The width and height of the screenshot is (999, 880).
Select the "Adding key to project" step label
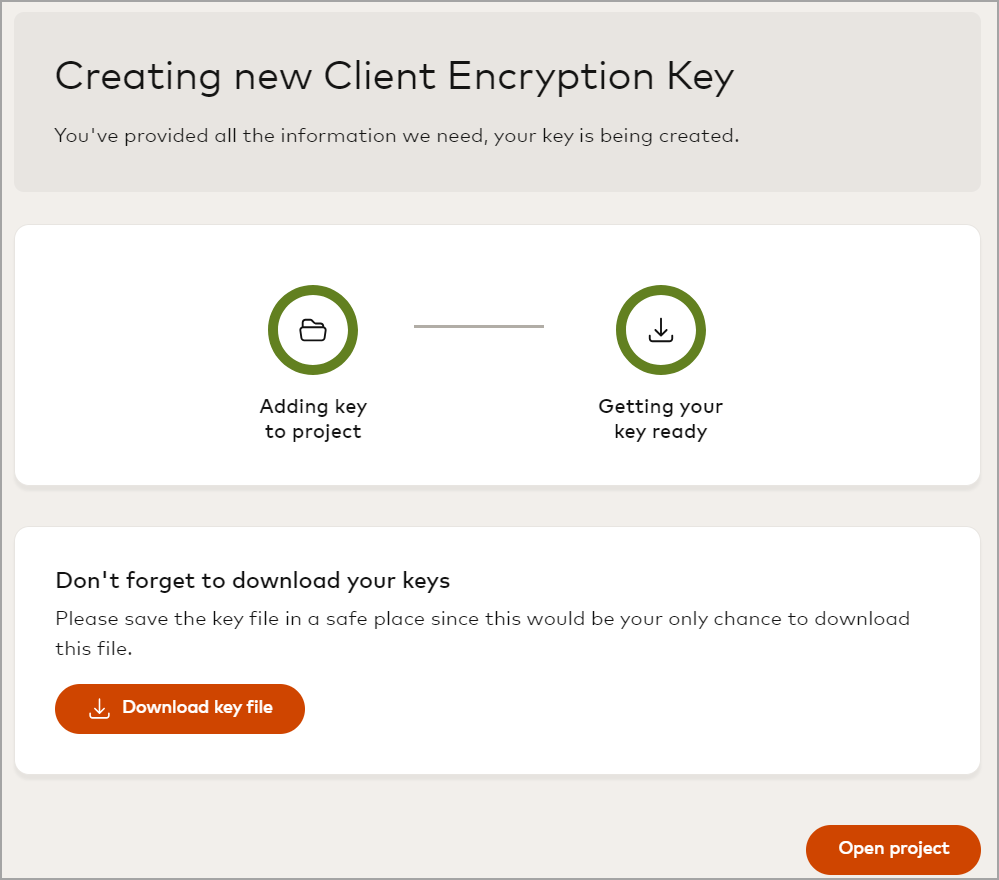(313, 419)
